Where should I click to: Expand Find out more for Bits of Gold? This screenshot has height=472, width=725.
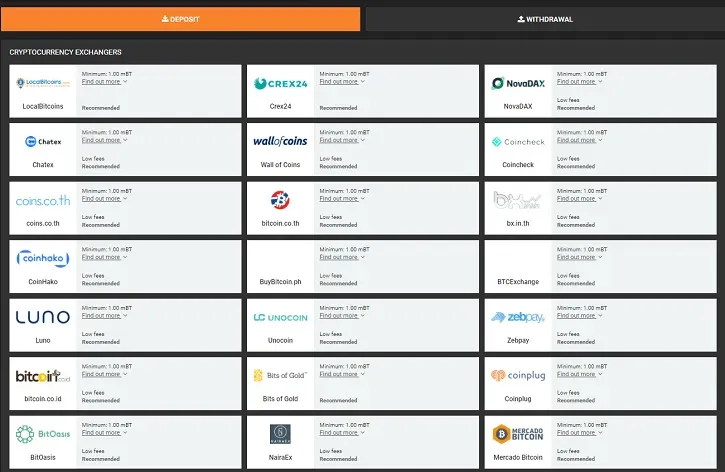[342, 374]
